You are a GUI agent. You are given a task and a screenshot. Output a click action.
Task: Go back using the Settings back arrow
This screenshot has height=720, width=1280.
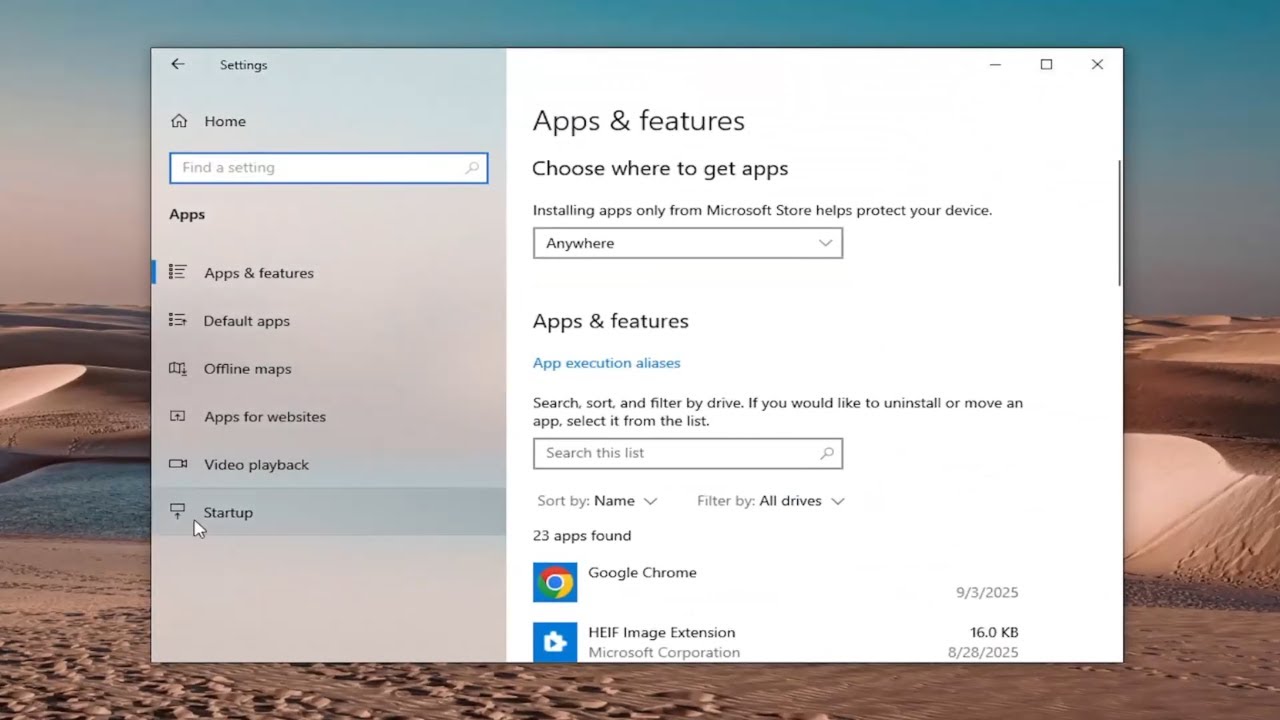[178, 64]
